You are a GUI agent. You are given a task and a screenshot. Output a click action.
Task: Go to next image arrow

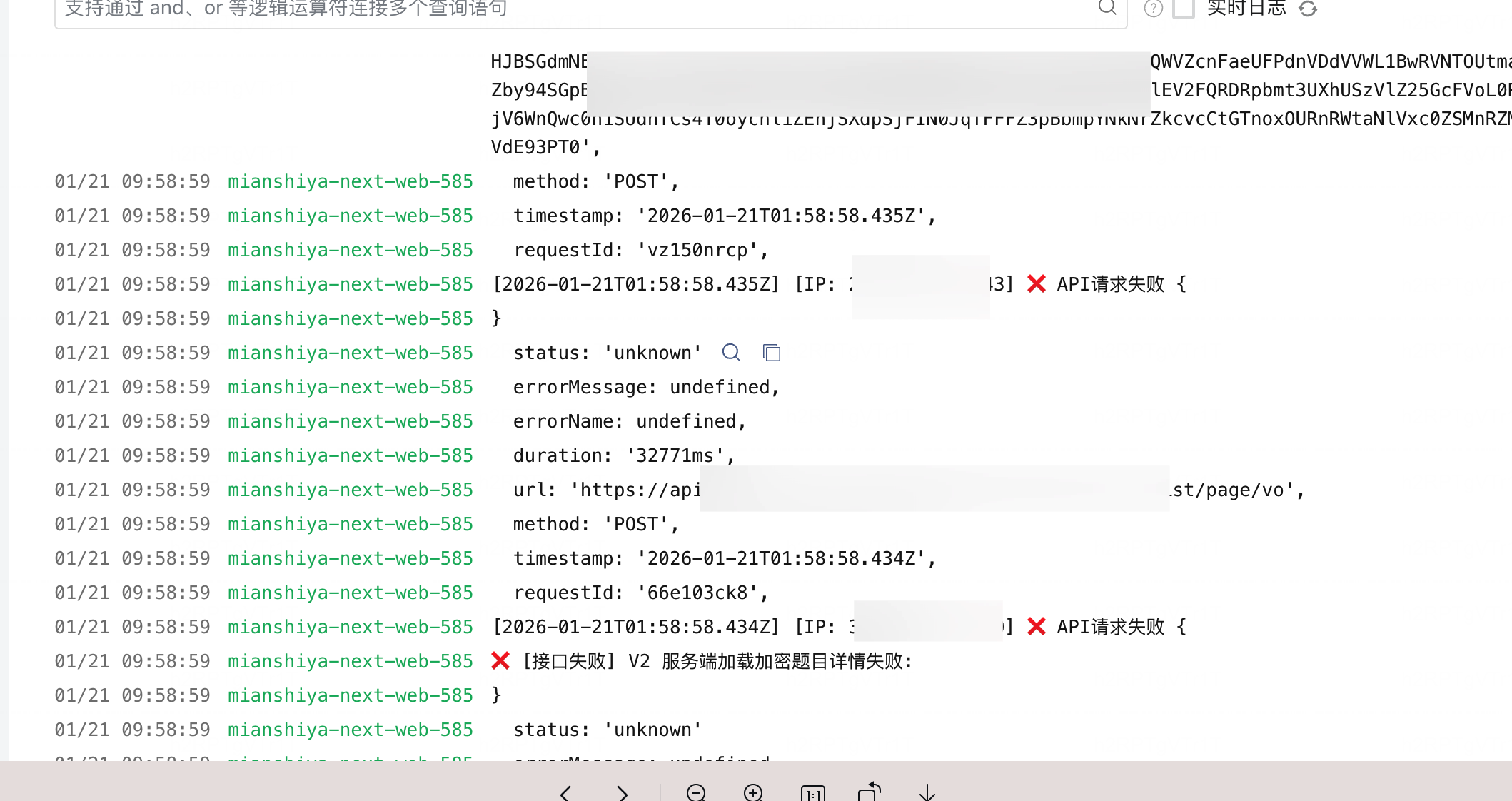tap(622, 792)
